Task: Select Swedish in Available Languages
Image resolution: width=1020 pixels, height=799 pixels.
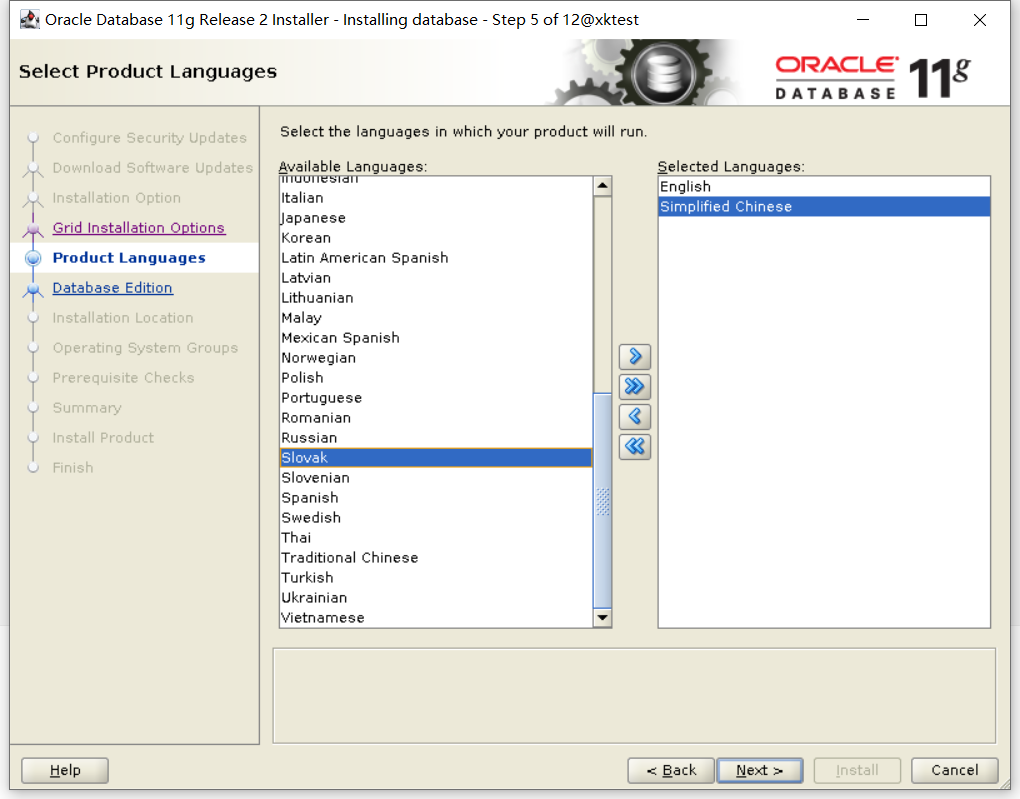Action: [436, 518]
